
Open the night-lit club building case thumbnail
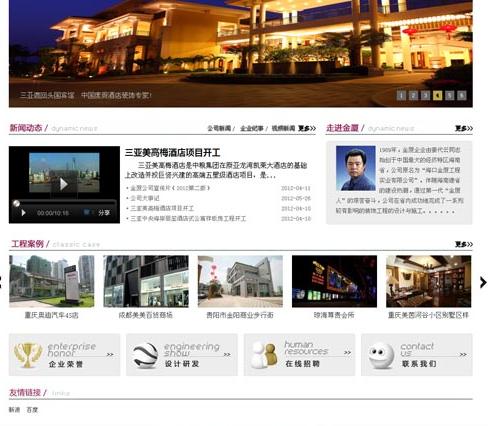point(334,281)
